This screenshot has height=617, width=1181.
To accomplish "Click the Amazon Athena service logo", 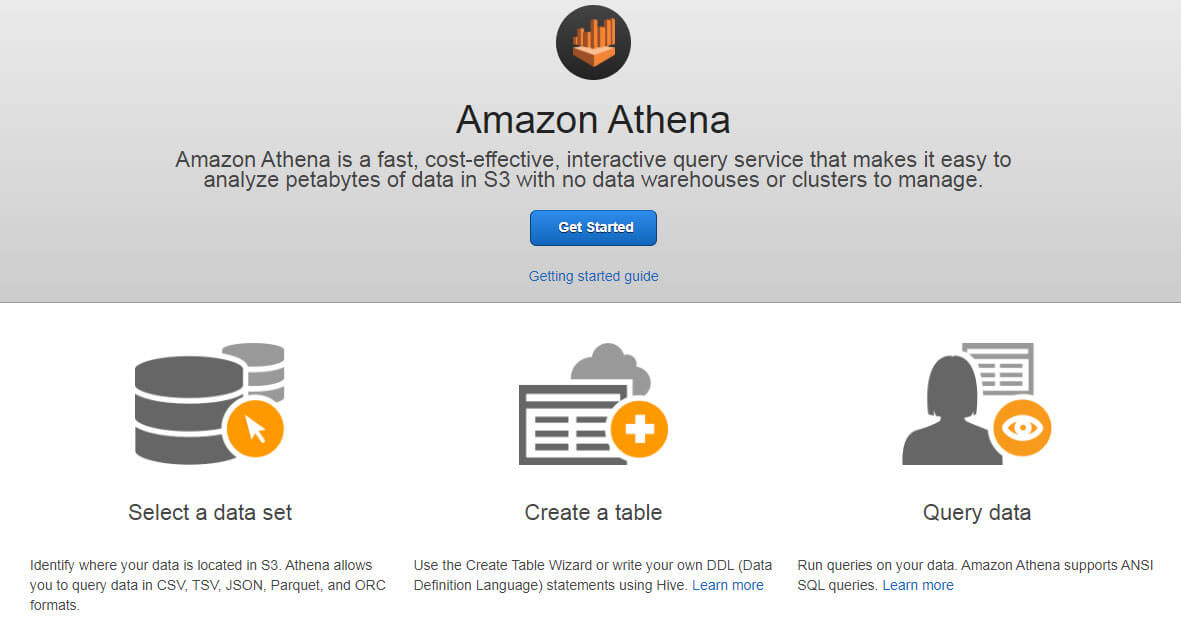I will pyautogui.click(x=593, y=42).
